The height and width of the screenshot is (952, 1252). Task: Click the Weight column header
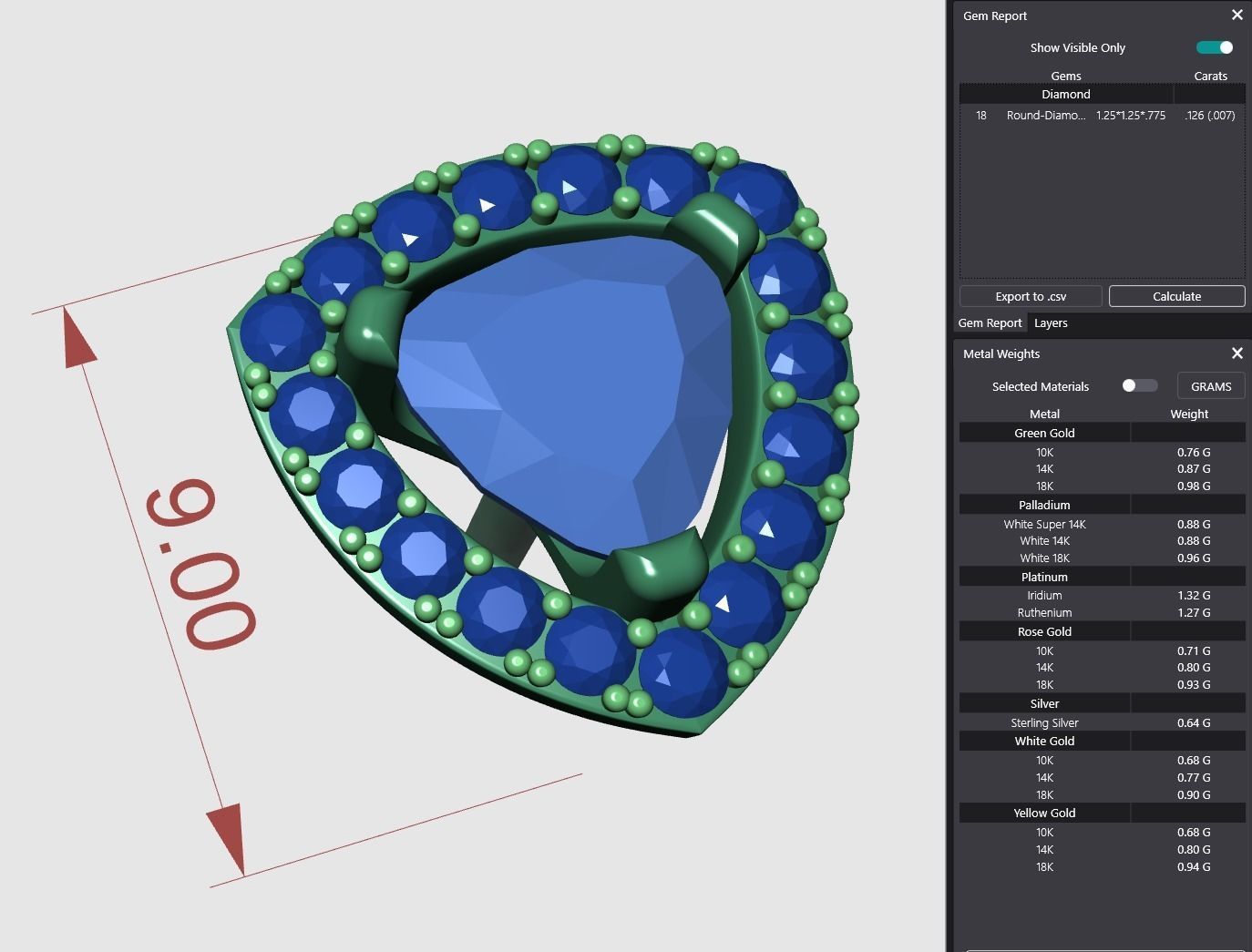pyautogui.click(x=1189, y=414)
